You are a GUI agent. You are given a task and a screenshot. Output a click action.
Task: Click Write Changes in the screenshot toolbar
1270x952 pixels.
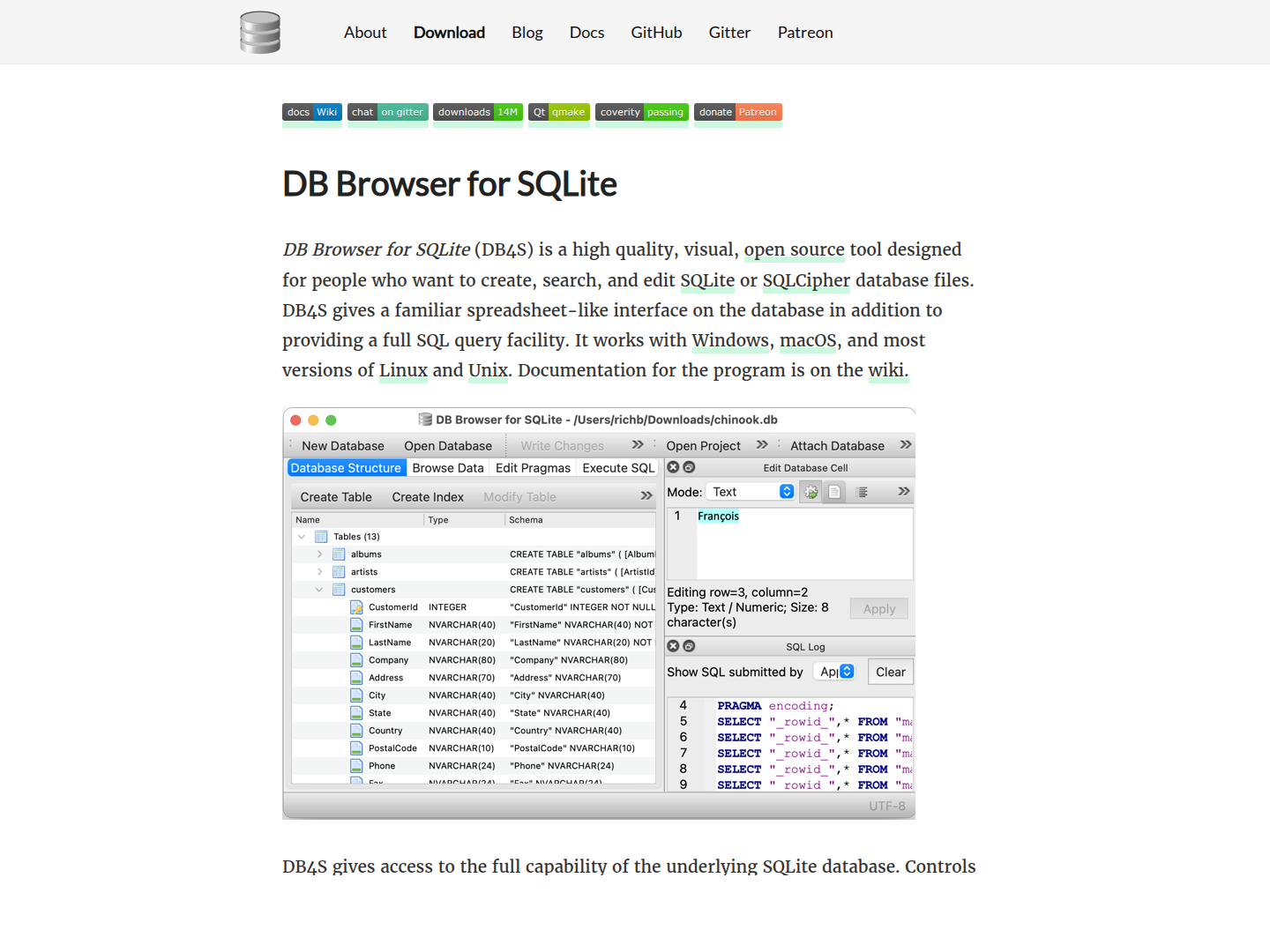562,446
